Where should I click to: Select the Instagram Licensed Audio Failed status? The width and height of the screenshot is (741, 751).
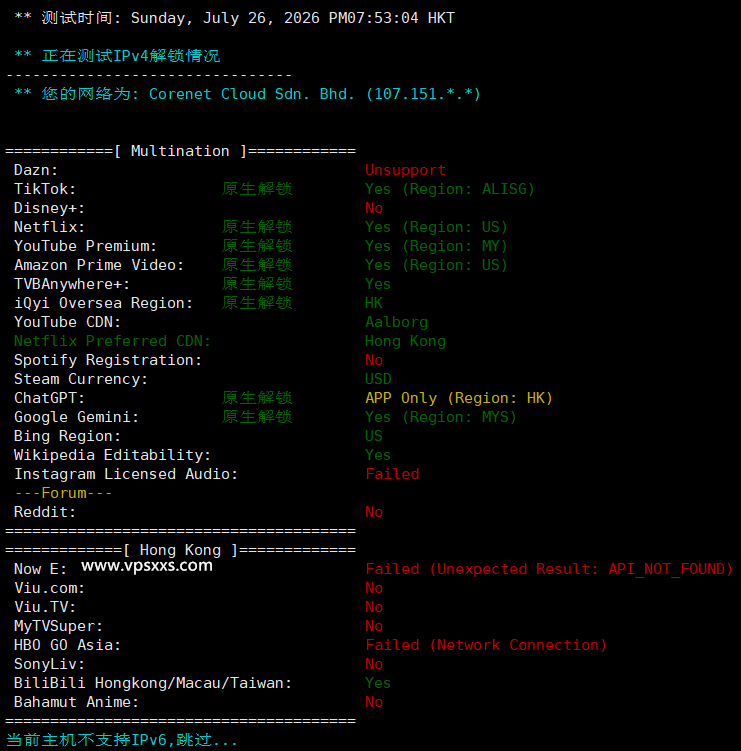point(392,474)
